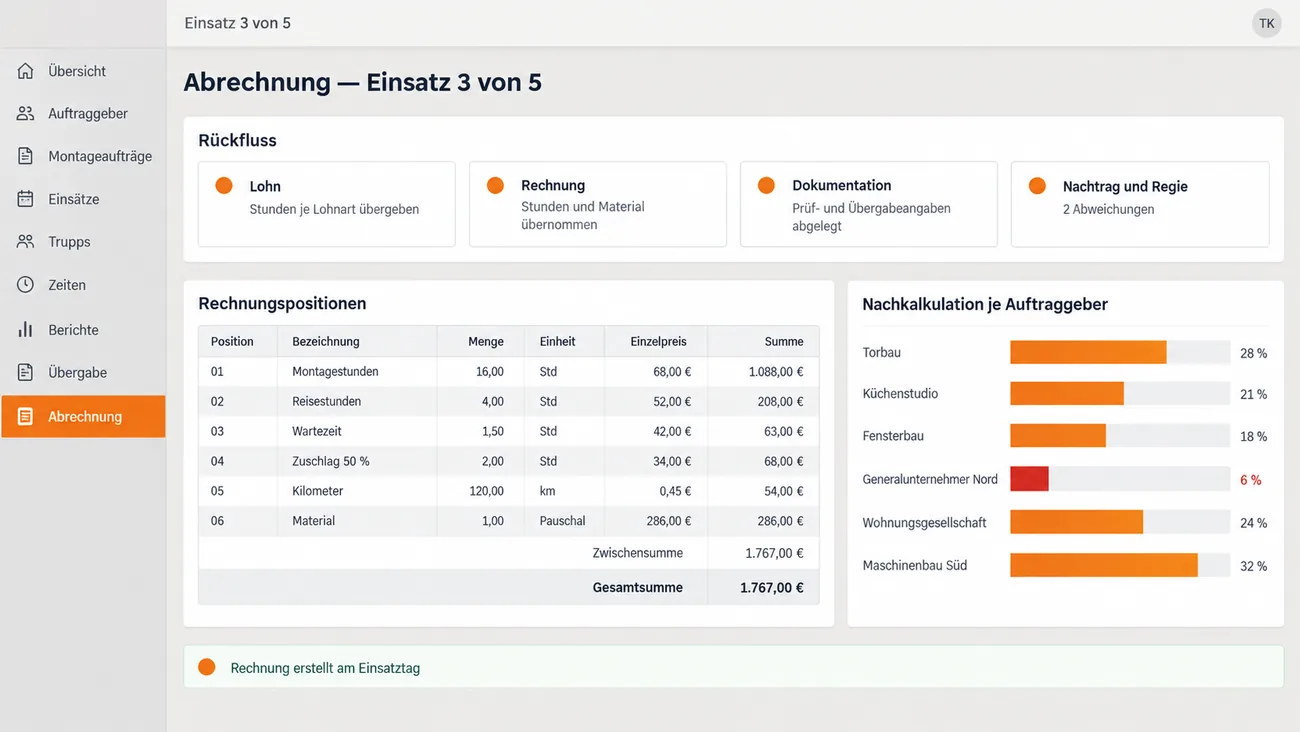Open the Lohn card
The image size is (1300, 732).
click(327, 204)
